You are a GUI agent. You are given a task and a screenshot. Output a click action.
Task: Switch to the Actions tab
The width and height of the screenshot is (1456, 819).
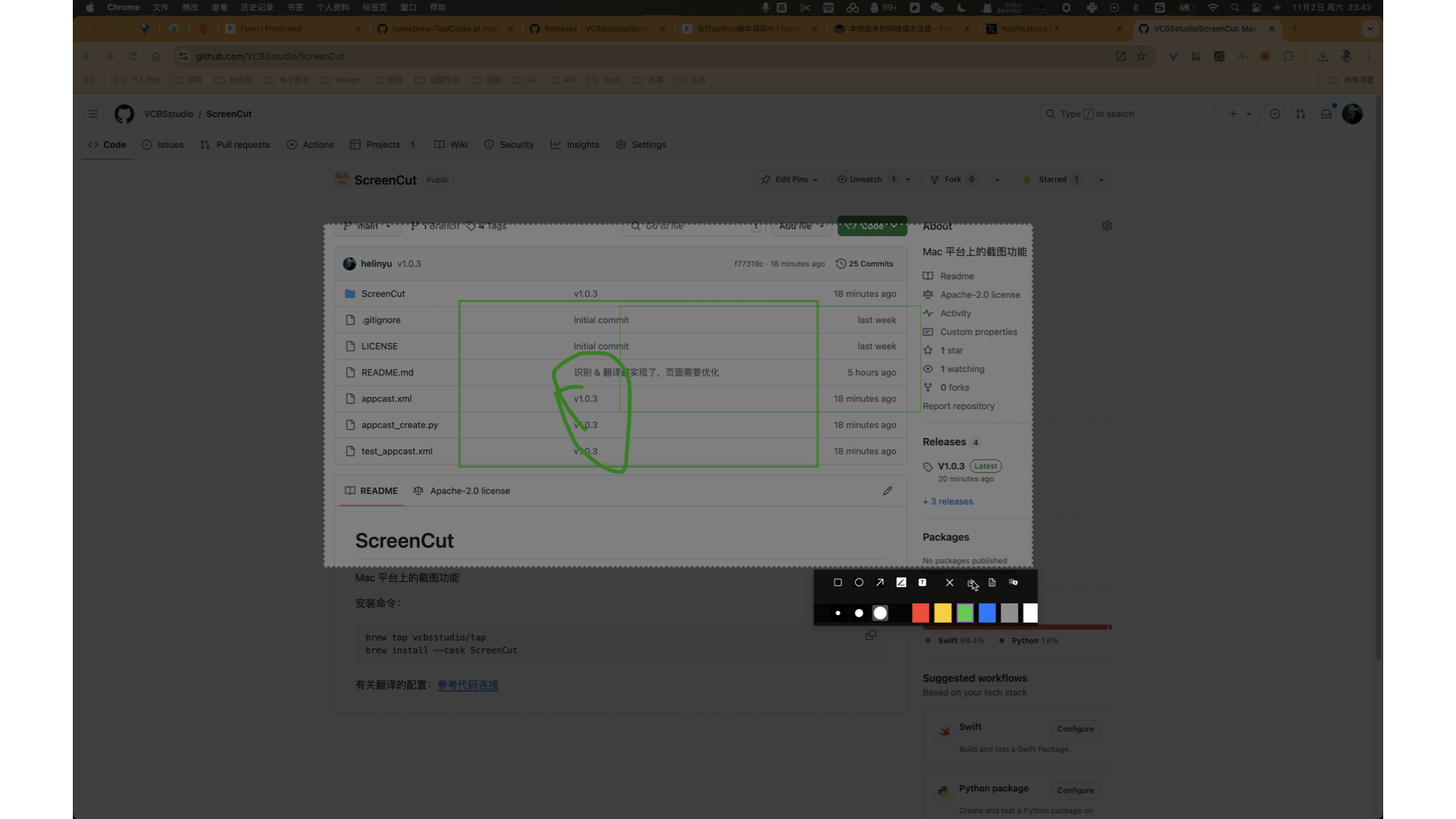[x=311, y=145]
